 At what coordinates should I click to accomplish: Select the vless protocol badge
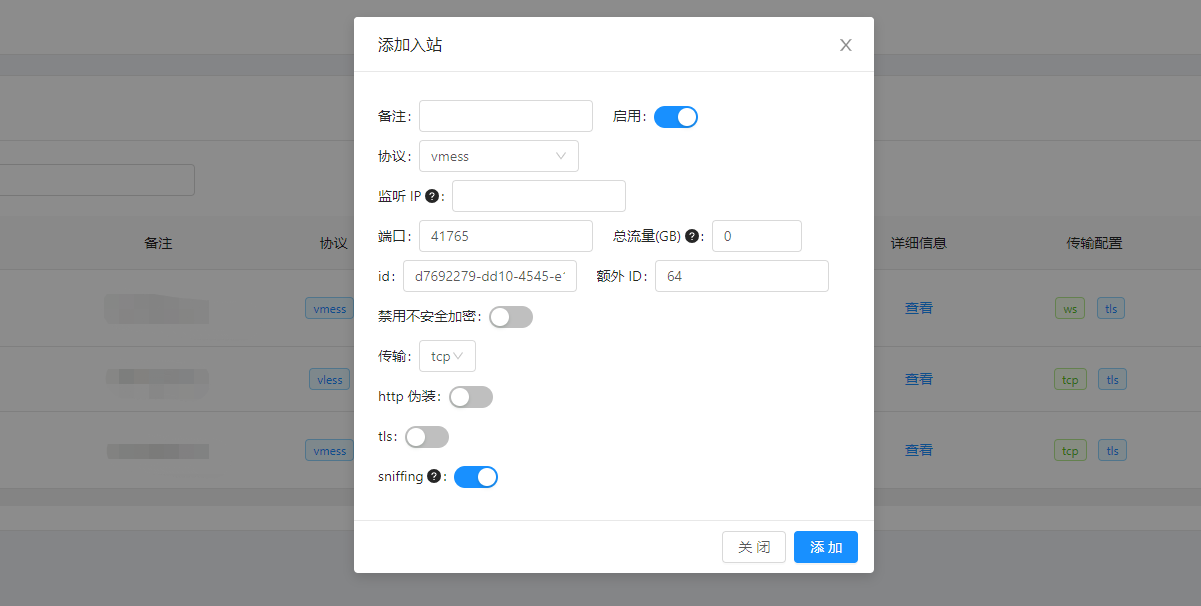[329, 379]
